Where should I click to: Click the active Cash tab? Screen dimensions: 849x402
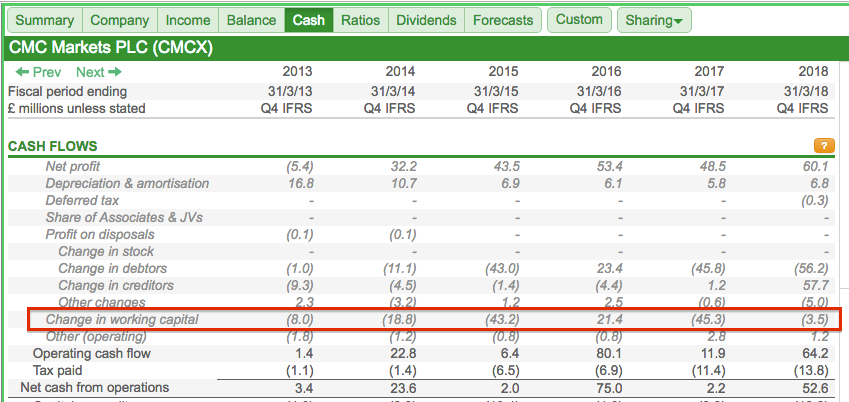309,21
